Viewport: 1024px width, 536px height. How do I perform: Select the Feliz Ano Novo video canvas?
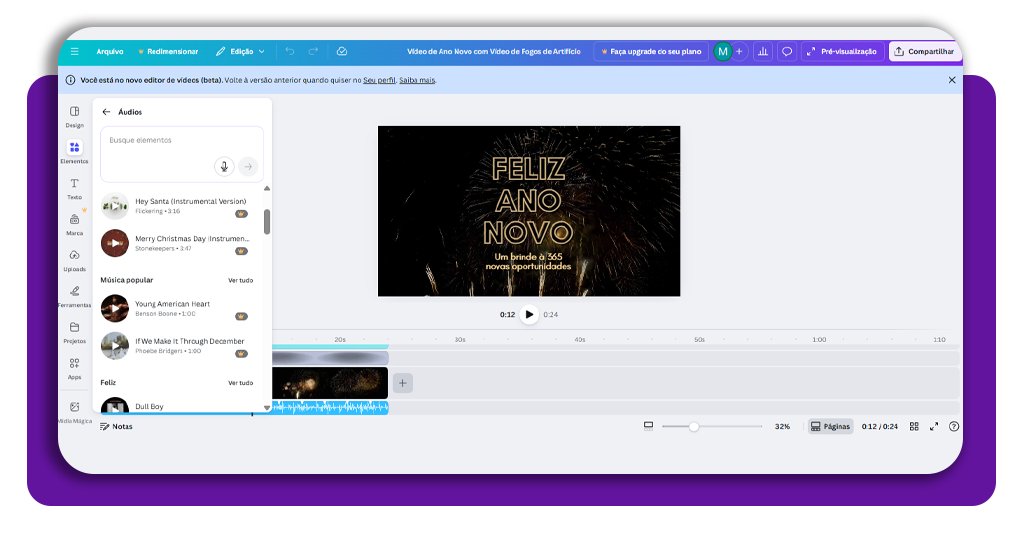pyautogui.click(x=529, y=211)
